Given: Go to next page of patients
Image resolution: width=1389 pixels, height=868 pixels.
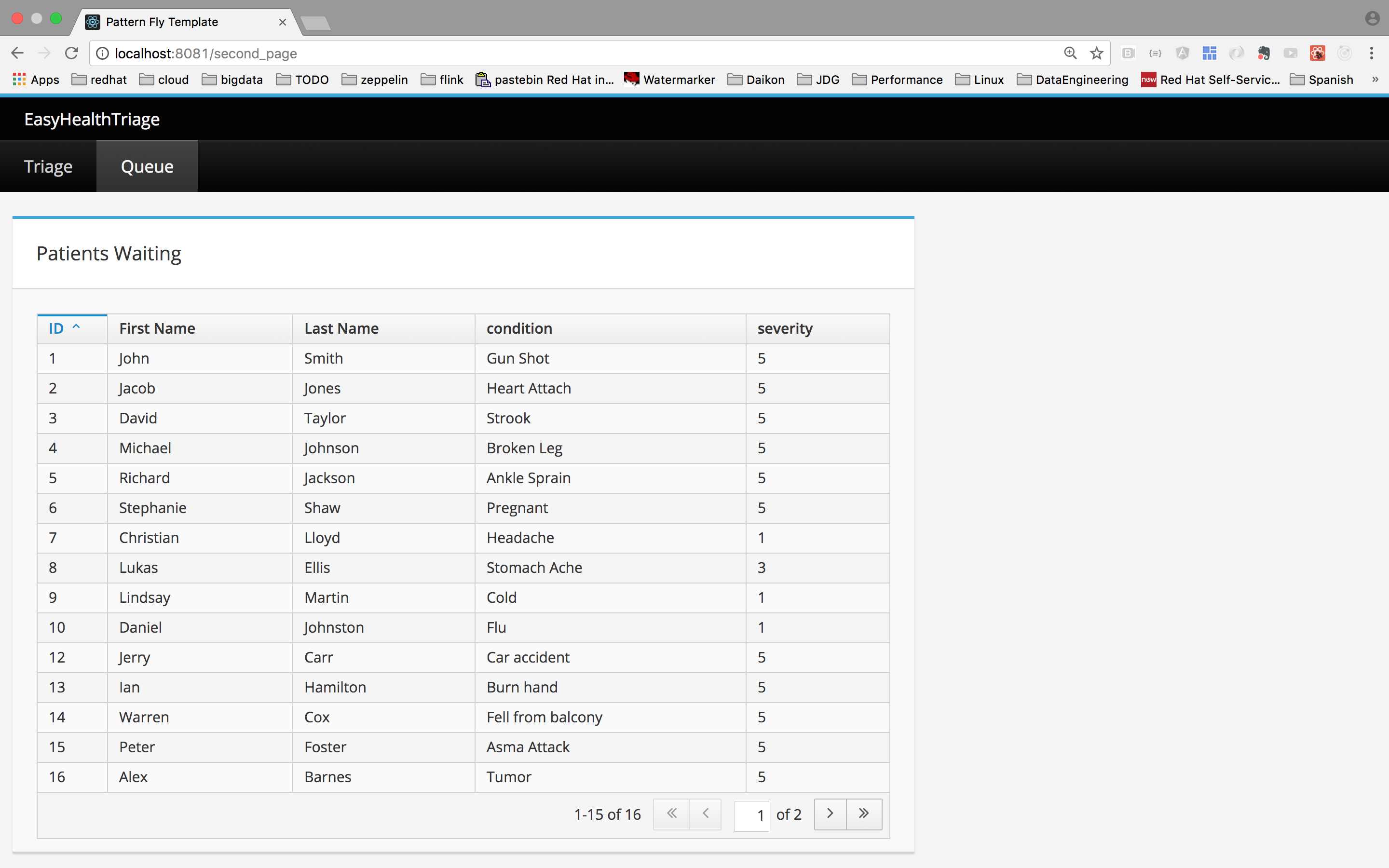Looking at the screenshot, I should coord(830,814).
